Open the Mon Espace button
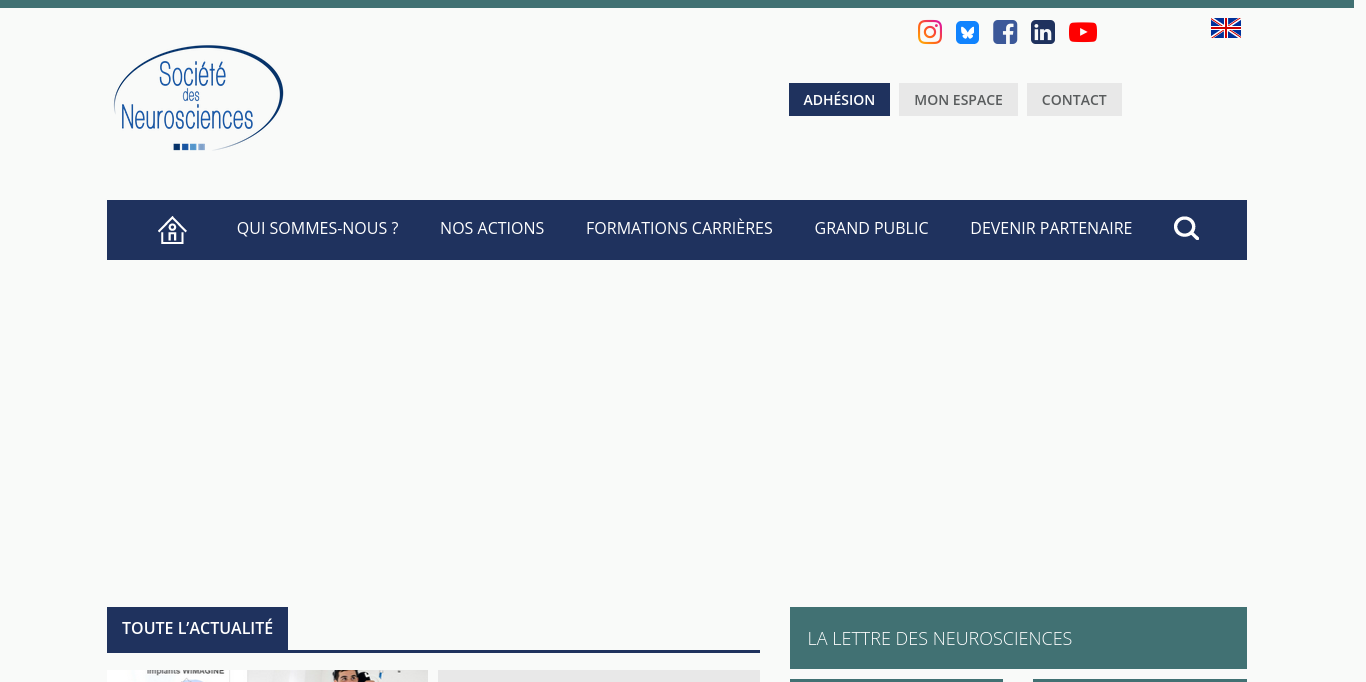The image size is (1366, 682). pyautogui.click(x=958, y=100)
